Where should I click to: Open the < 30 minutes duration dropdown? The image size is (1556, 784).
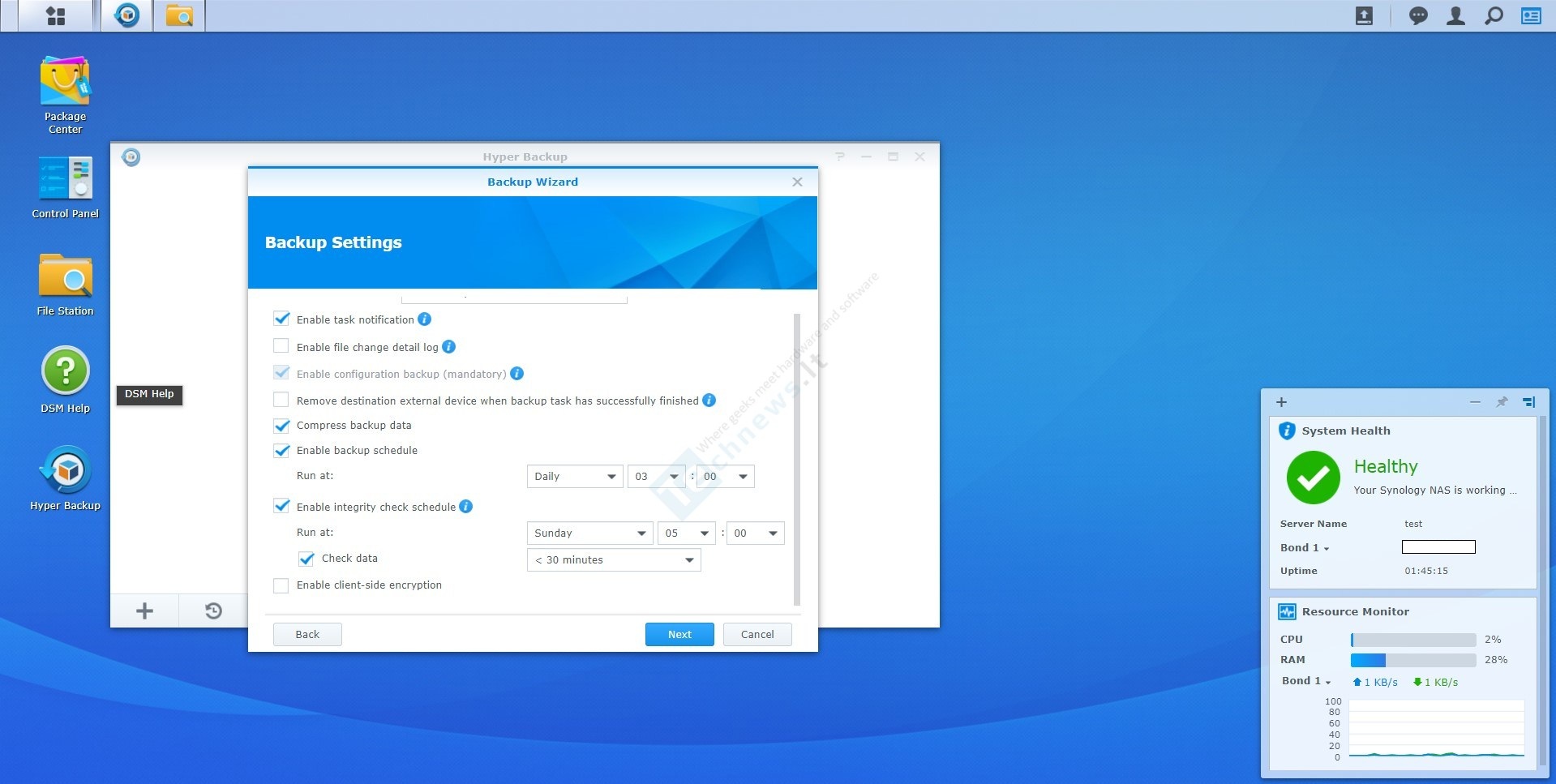pos(614,560)
